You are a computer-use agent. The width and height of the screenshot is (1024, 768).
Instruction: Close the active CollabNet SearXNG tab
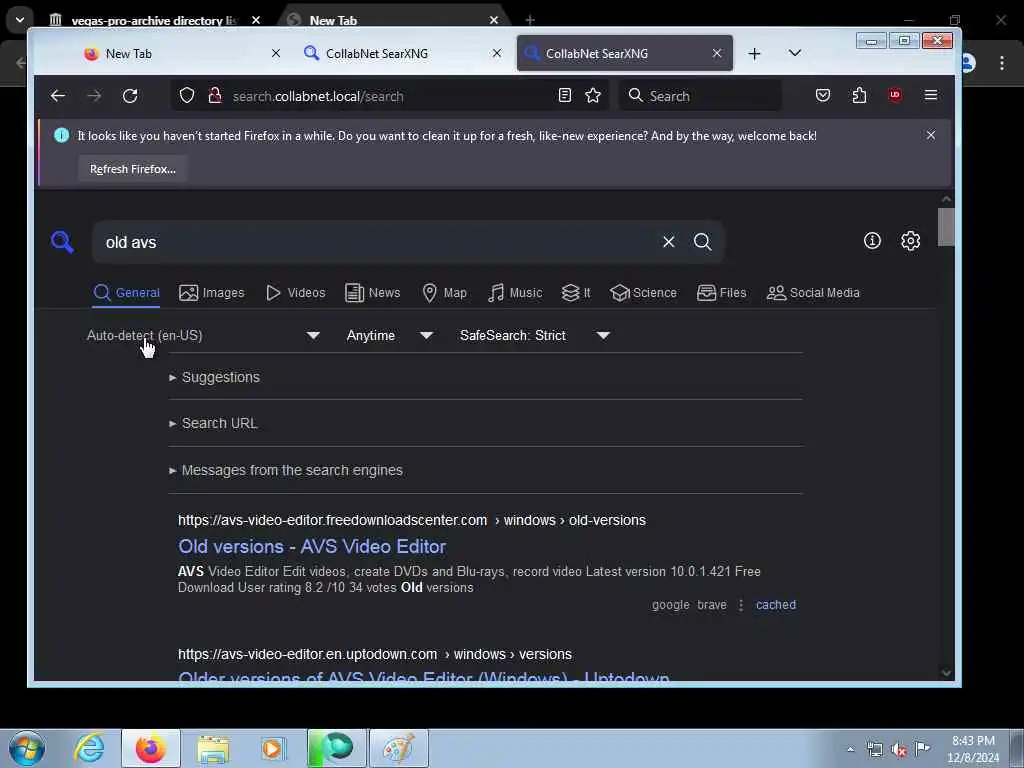[x=717, y=54]
